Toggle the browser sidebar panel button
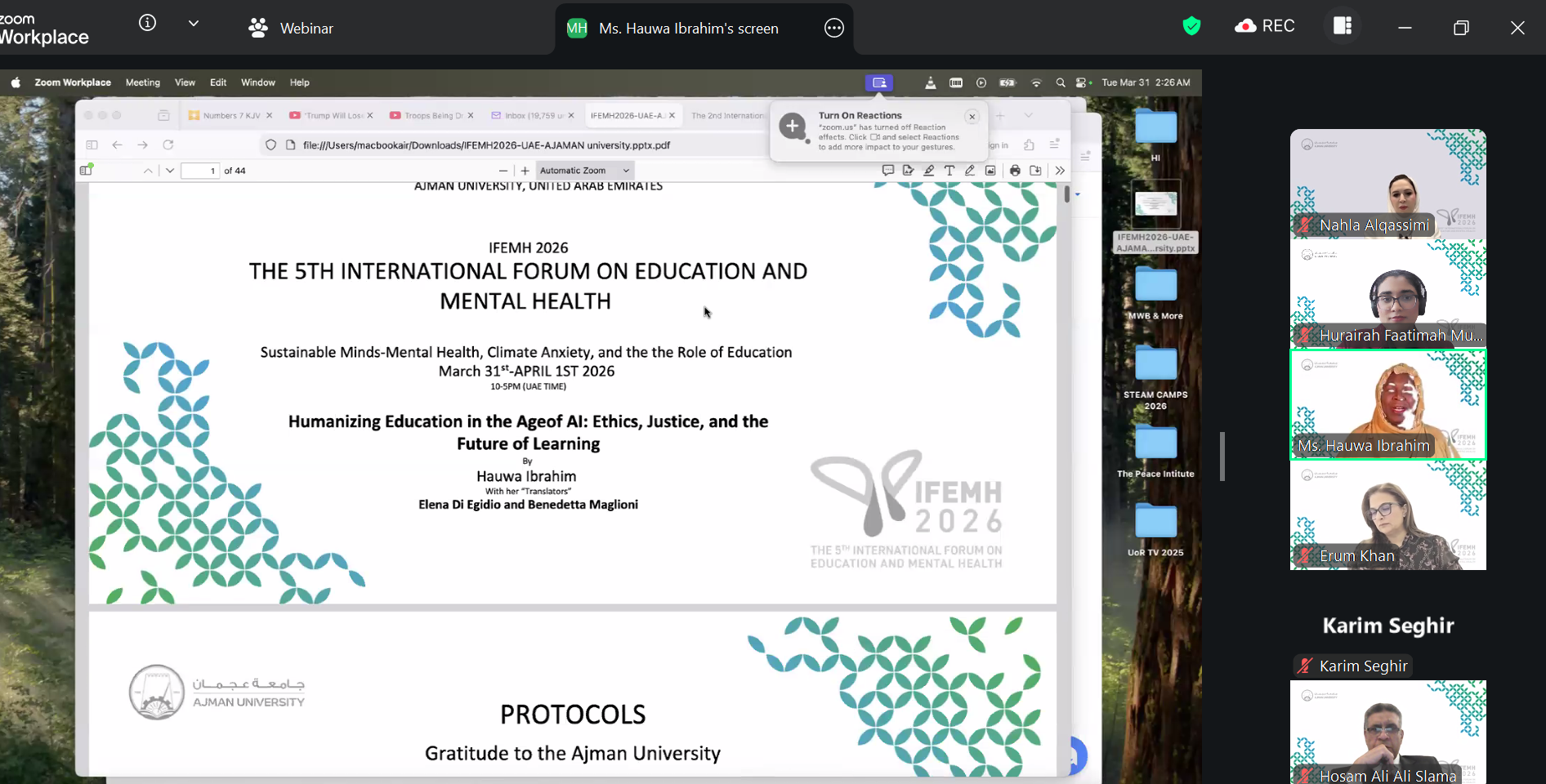The image size is (1546, 784). 92,145
